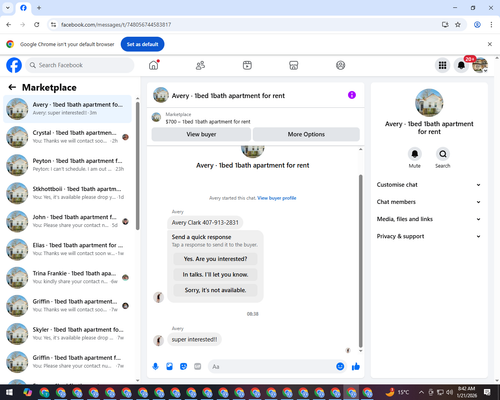
Task: Open the Friends icon in top navigation
Action: click(x=200, y=65)
